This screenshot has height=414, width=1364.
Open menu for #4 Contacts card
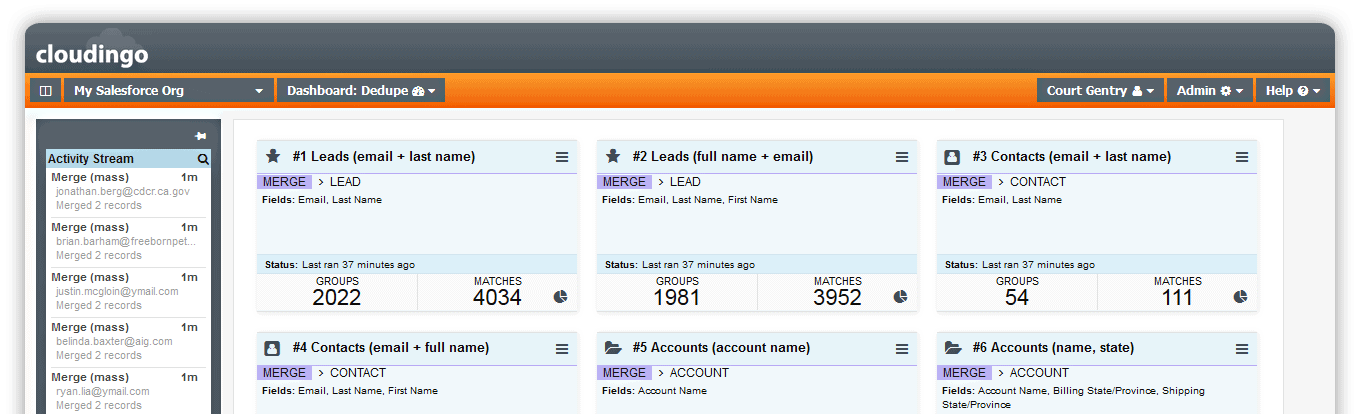tap(562, 348)
